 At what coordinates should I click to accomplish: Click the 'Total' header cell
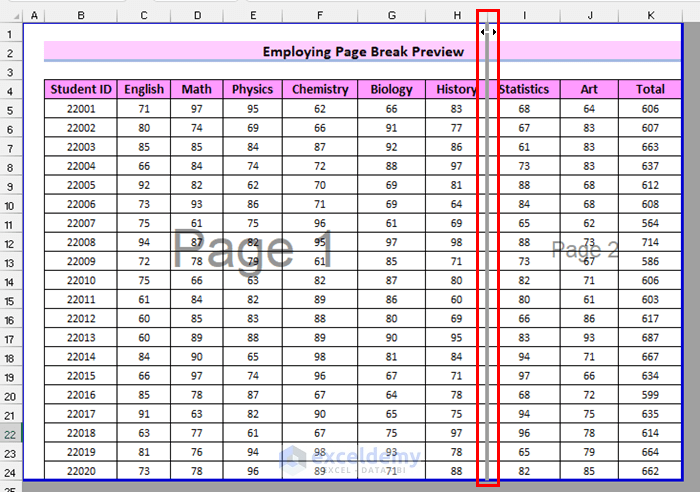click(650, 89)
